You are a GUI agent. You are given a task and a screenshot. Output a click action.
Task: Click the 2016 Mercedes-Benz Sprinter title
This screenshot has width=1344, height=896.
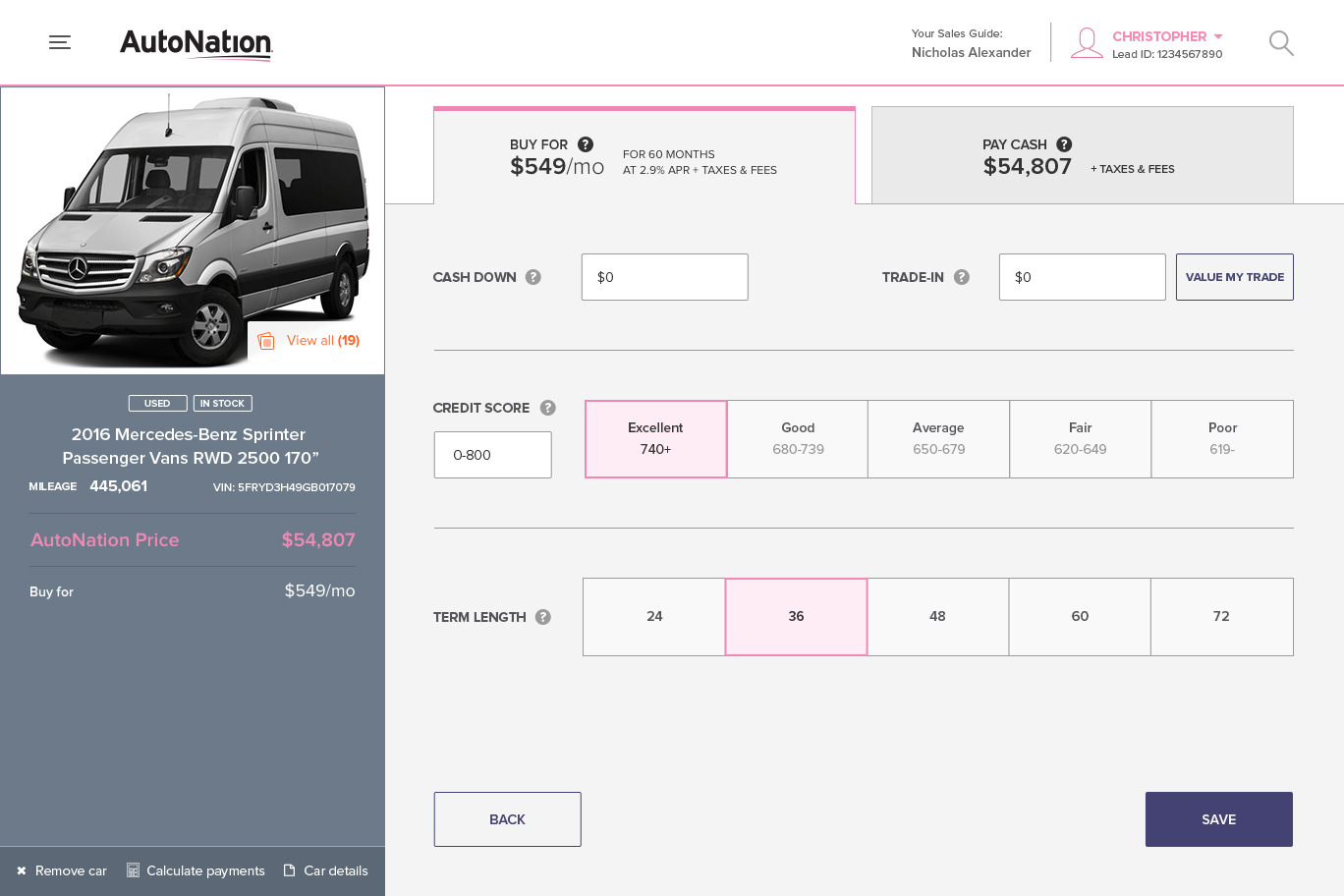(189, 446)
